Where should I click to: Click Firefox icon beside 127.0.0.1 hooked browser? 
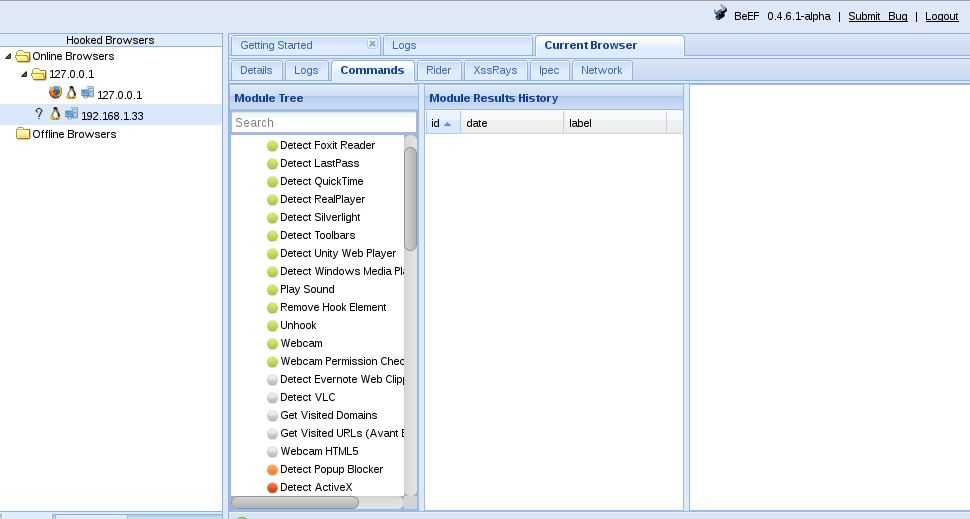(x=55, y=92)
